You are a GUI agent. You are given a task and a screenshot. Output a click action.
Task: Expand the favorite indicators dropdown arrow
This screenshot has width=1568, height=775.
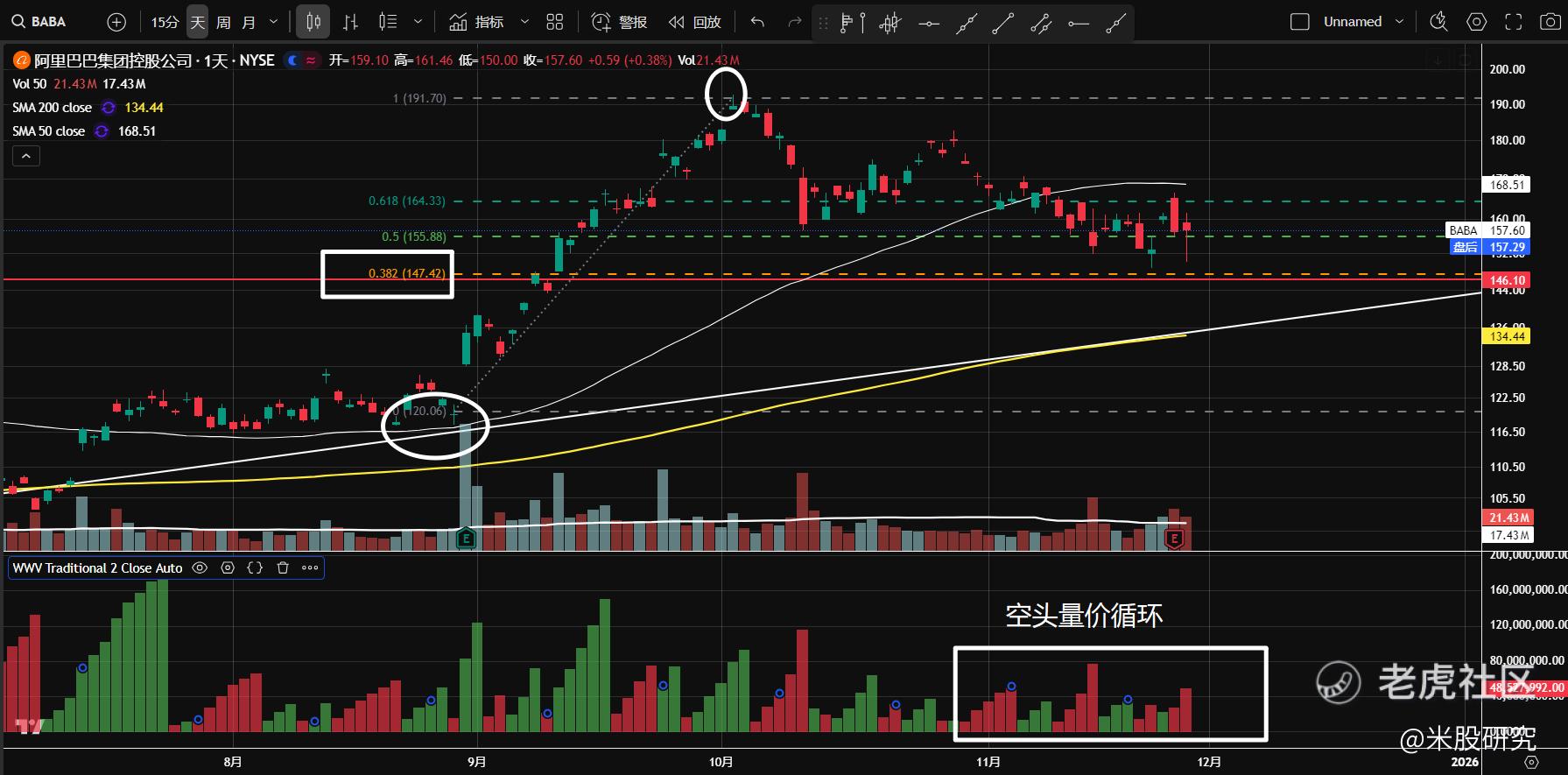click(x=525, y=22)
